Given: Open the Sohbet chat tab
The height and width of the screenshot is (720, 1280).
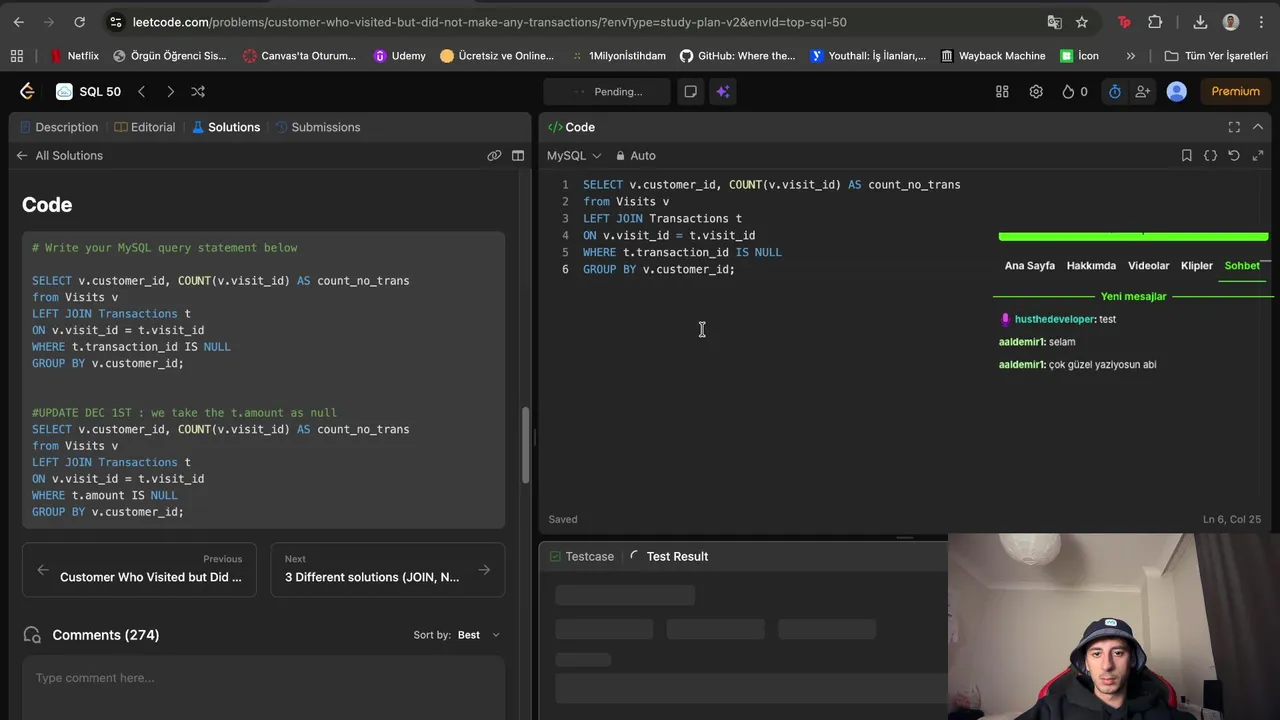Looking at the screenshot, I should (1242, 265).
